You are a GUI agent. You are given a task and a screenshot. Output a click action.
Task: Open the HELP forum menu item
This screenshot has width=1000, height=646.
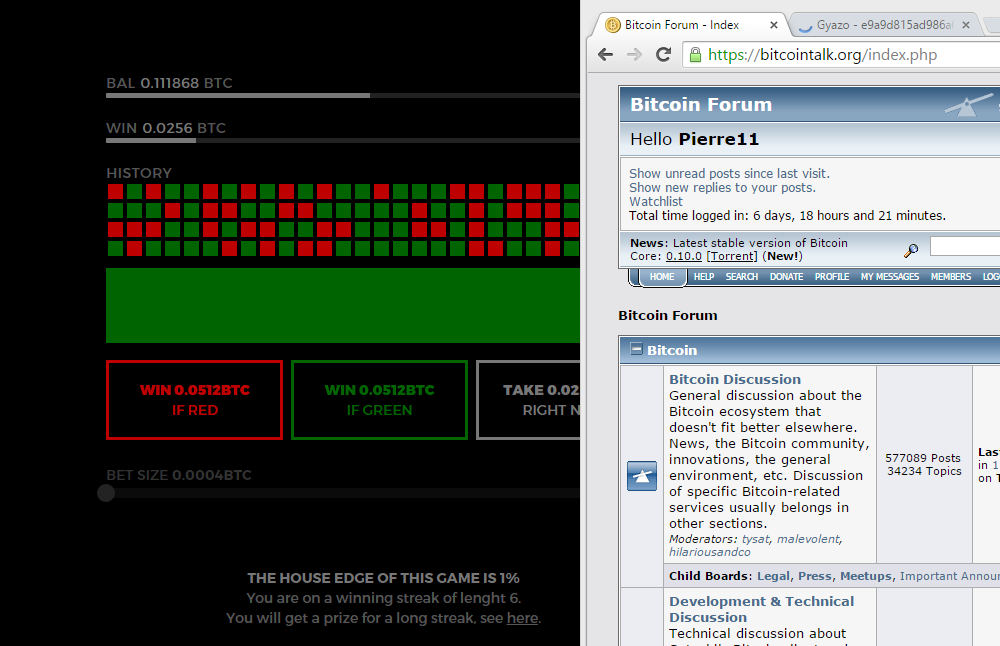[704, 277]
